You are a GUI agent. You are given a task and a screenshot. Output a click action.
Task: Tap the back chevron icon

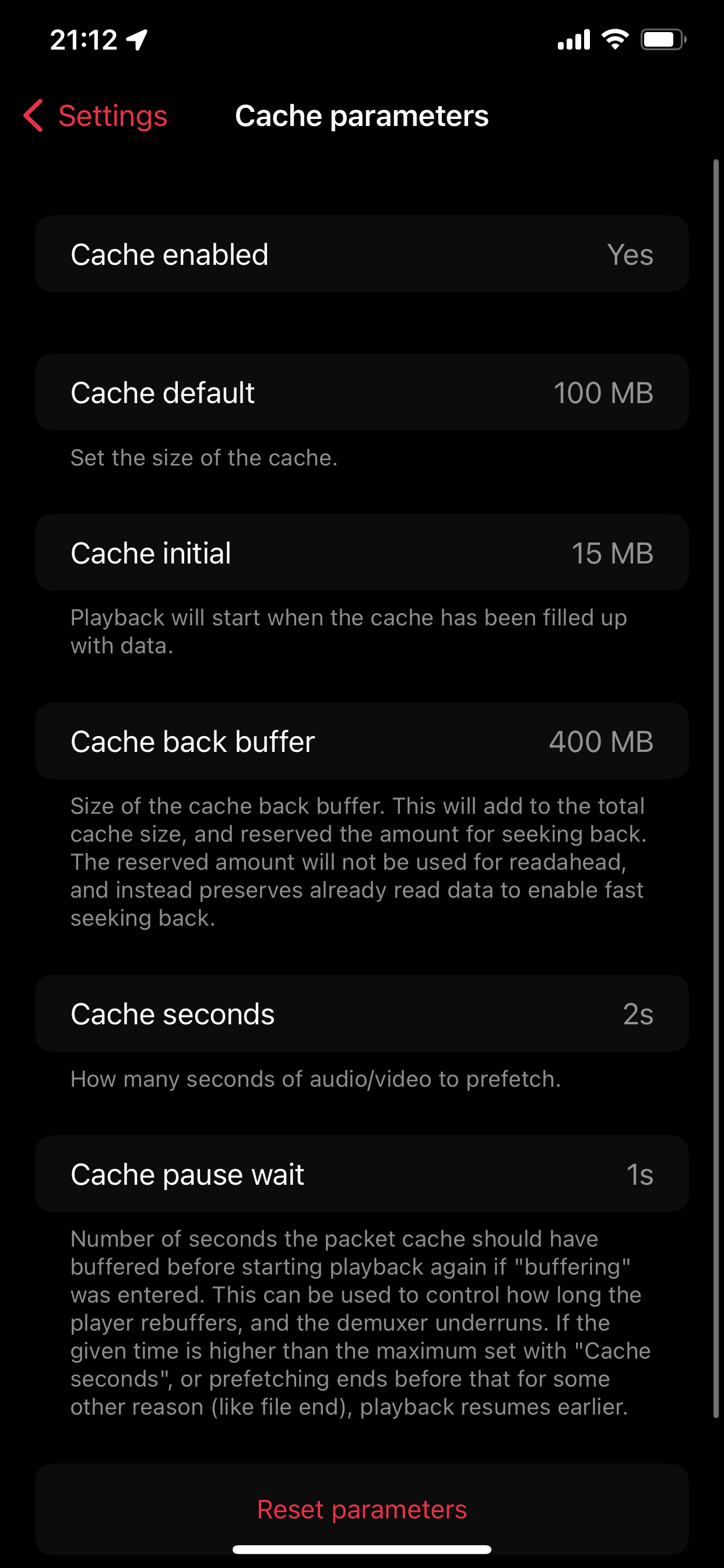click(x=32, y=116)
